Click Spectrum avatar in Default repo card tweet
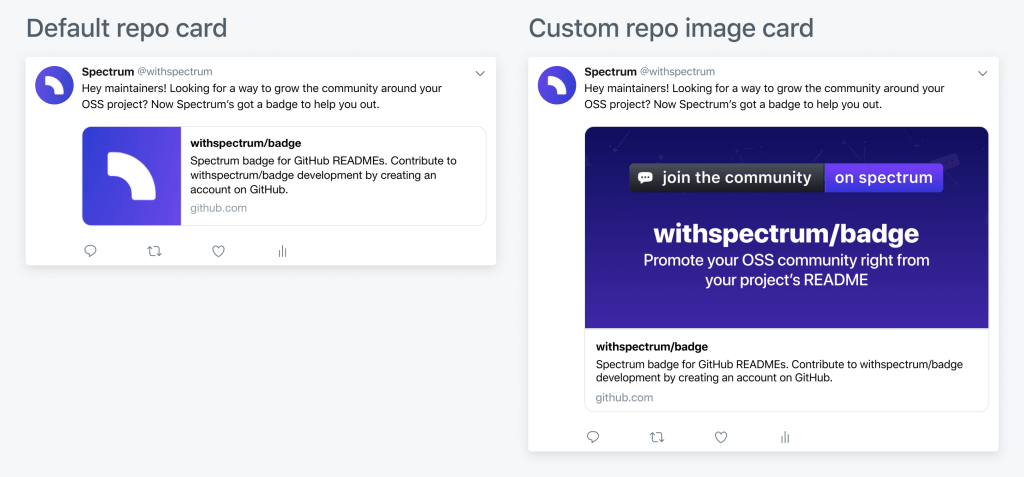This screenshot has width=1024, height=477. tap(54, 86)
